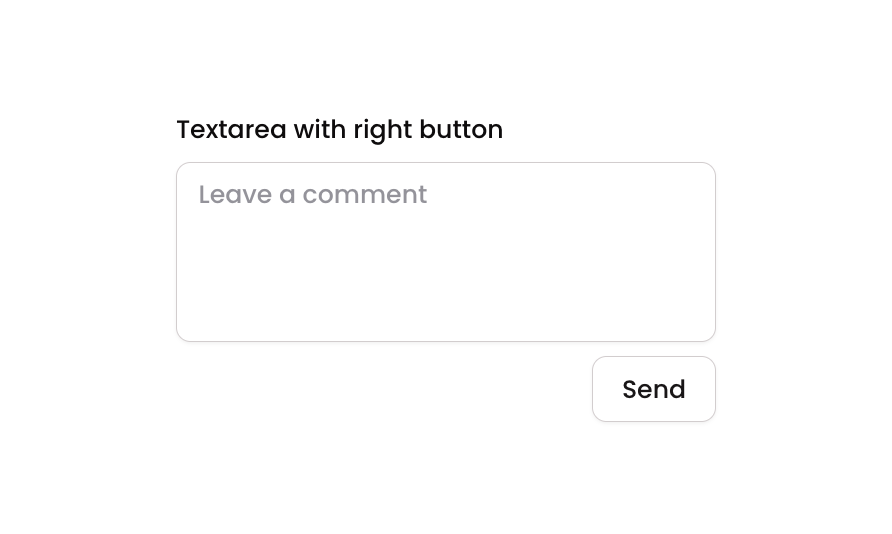Screen dimensions: 892x534
Task: Click the word "Send"
Action: [x=653, y=389]
